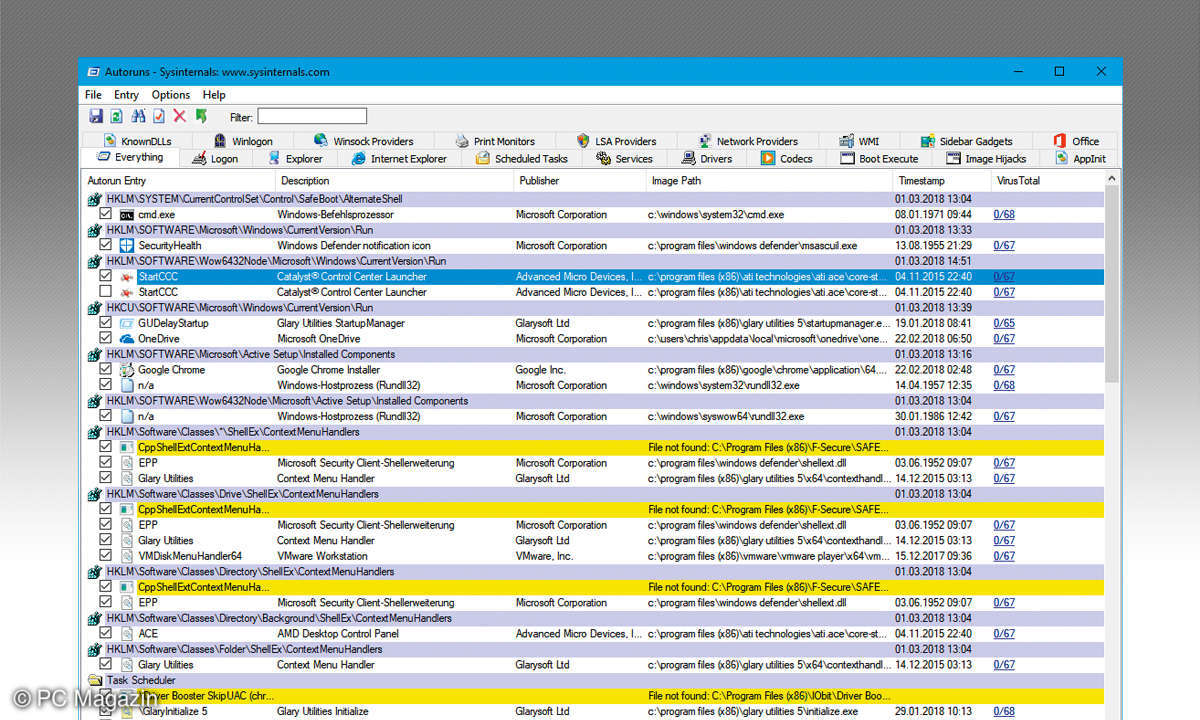Open the Entry menu
This screenshot has height=720, width=1200.
point(126,95)
